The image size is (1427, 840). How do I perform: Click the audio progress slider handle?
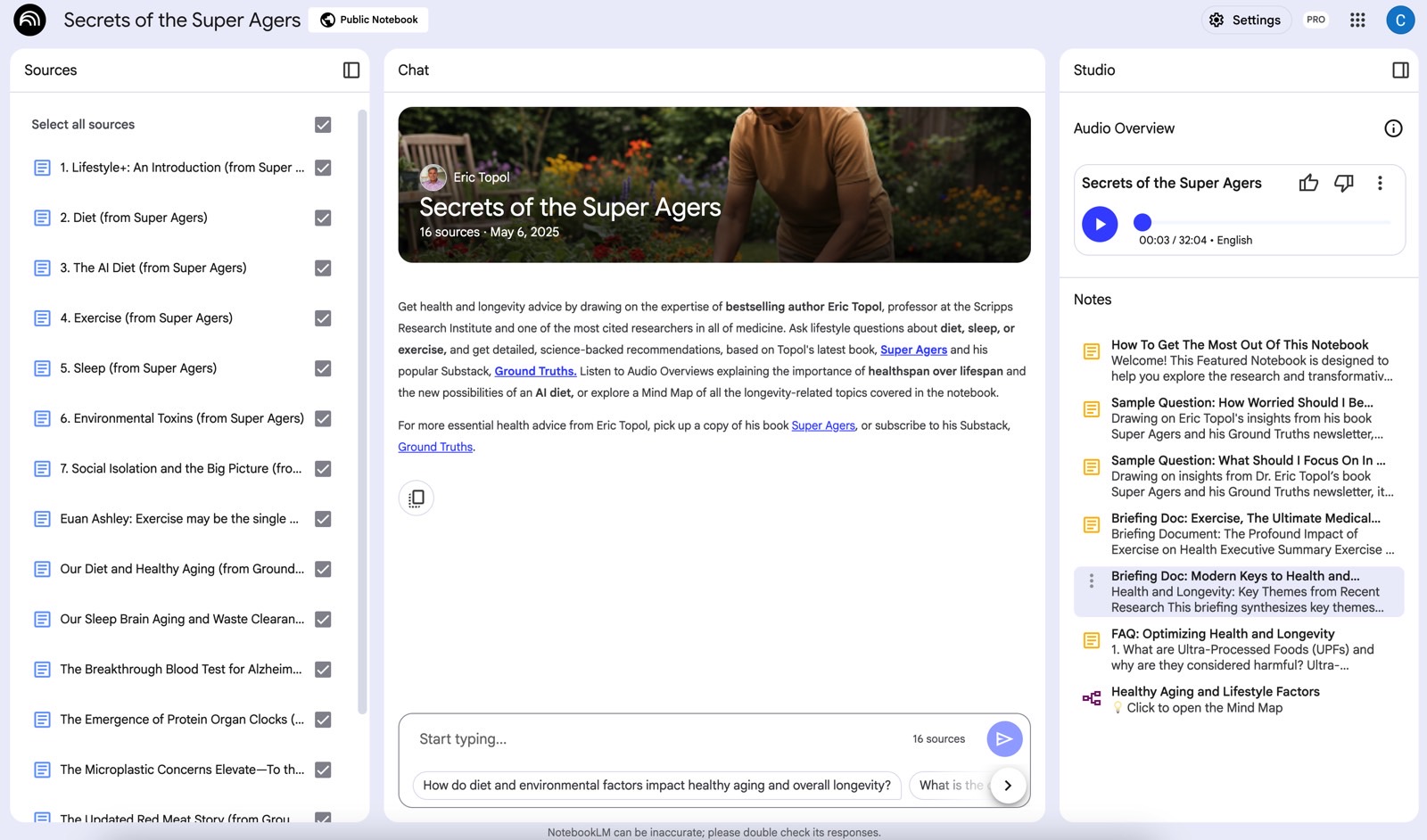click(x=1142, y=222)
